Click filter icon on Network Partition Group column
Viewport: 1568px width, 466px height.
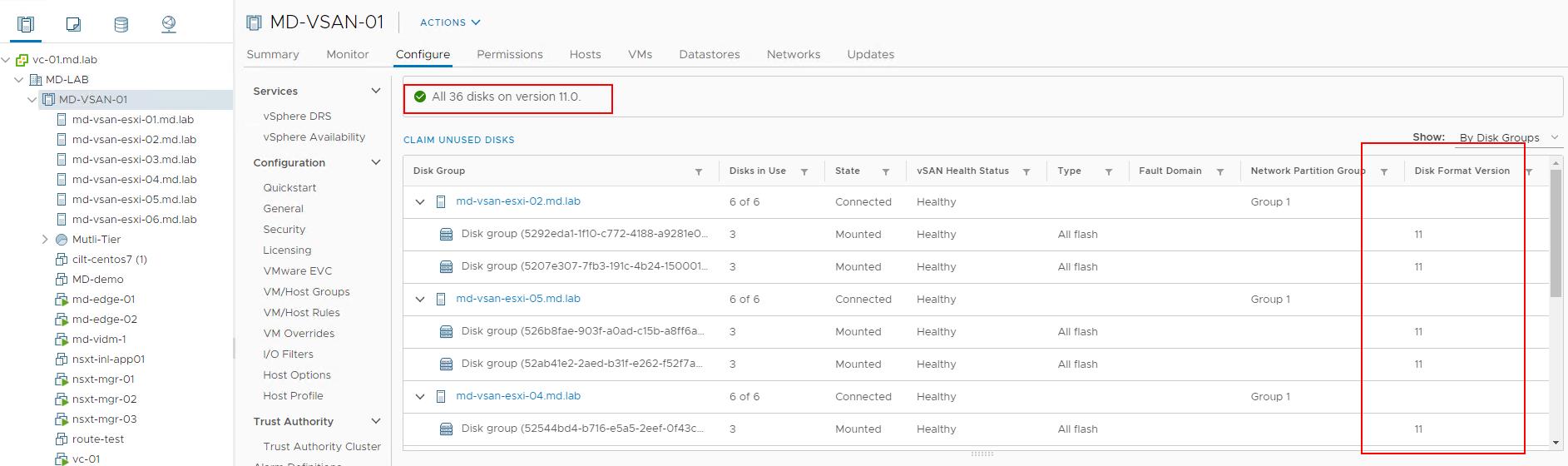(x=1384, y=171)
